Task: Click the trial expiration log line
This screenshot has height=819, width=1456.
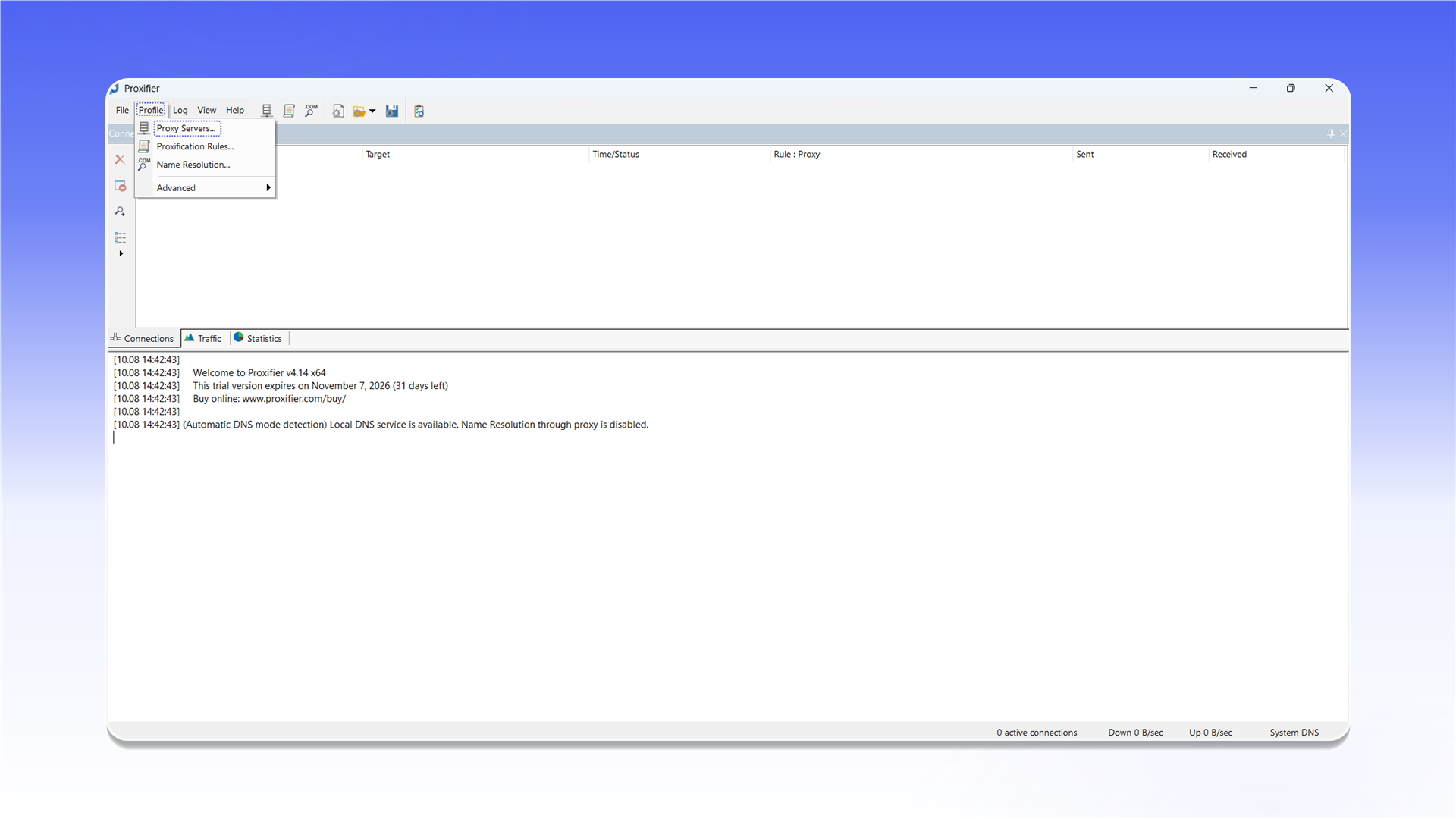Action: (x=320, y=386)
